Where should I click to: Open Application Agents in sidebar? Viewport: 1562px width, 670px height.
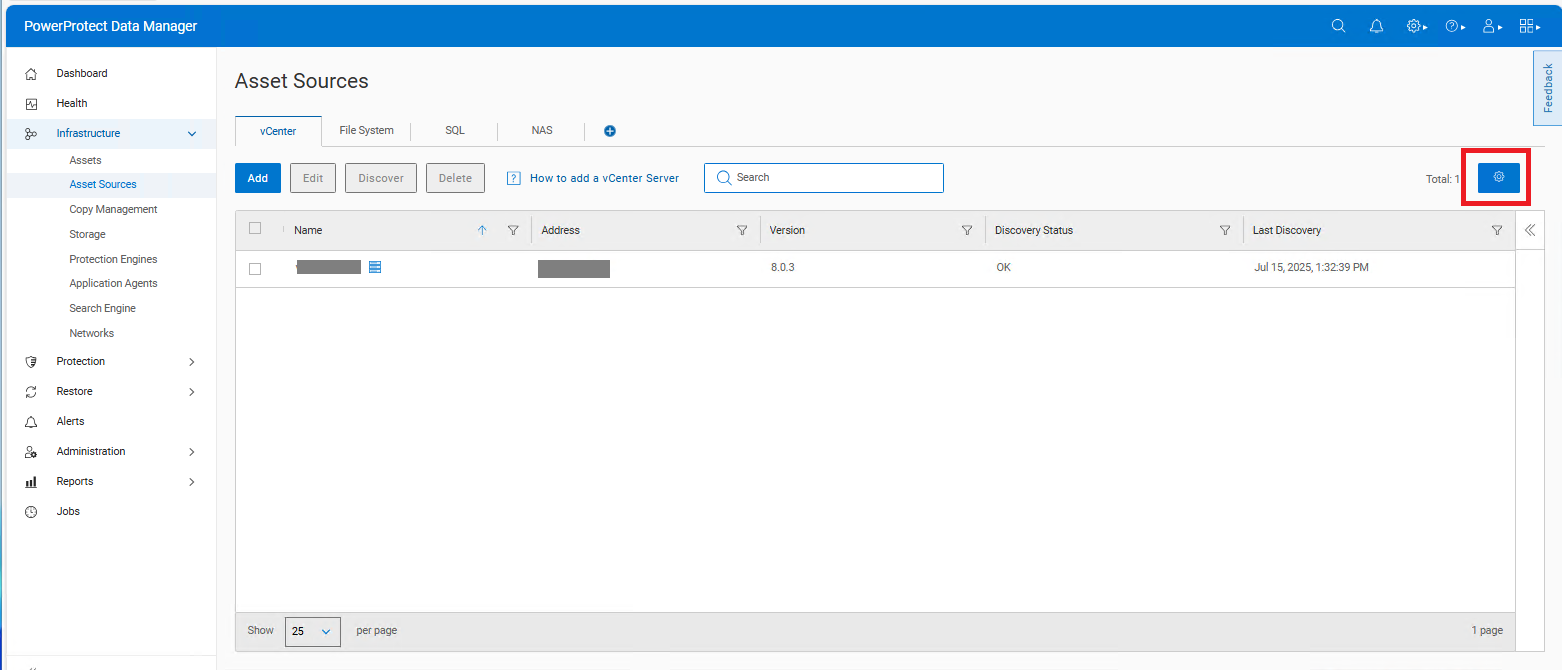coord(113,283)
